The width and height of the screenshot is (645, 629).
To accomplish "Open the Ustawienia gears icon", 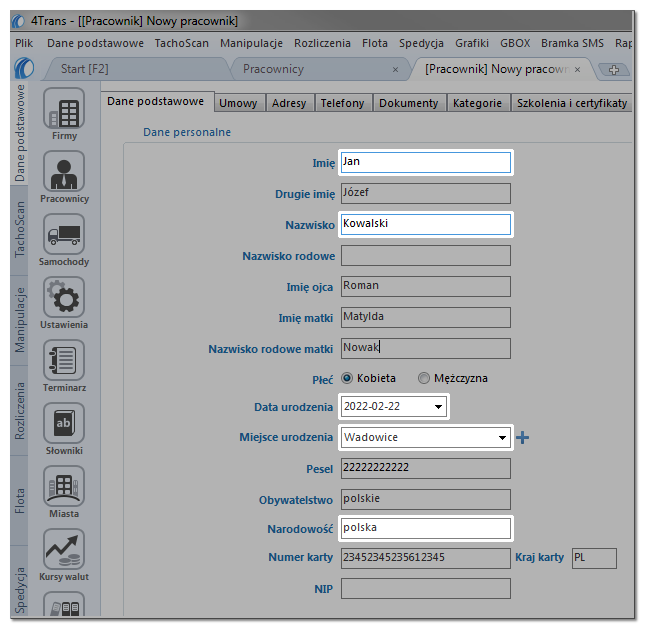I will (64, 297).
